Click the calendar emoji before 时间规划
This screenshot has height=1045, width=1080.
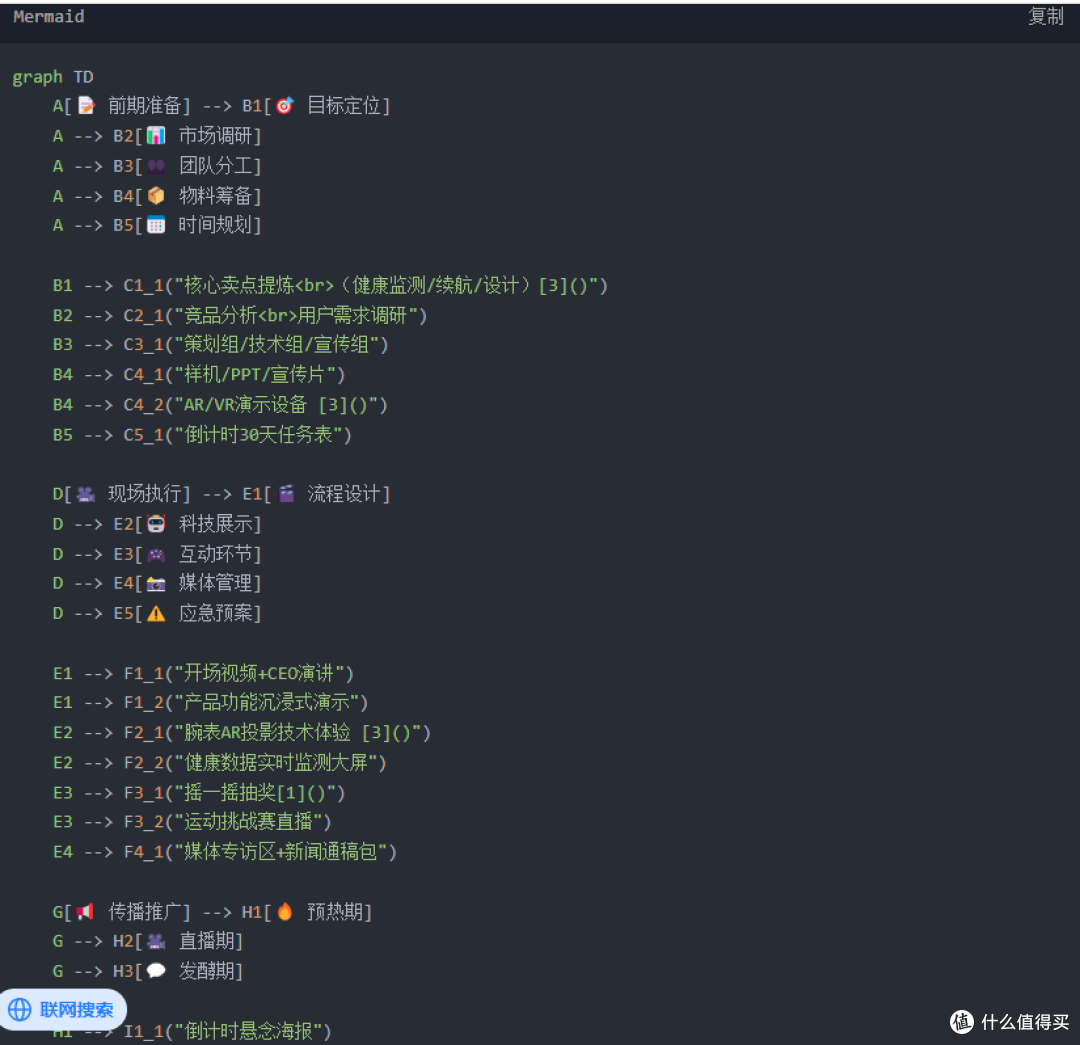click(156, 225)
